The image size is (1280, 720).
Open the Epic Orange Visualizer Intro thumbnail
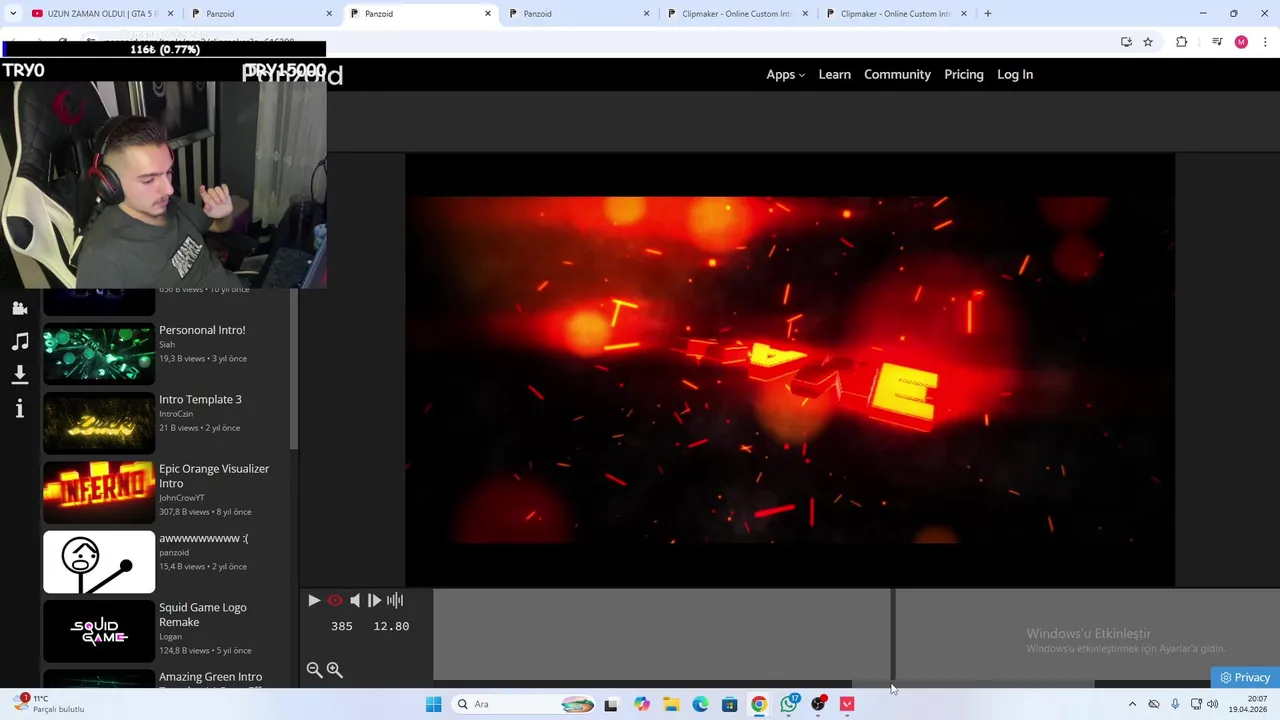click(x=99, y=492)
